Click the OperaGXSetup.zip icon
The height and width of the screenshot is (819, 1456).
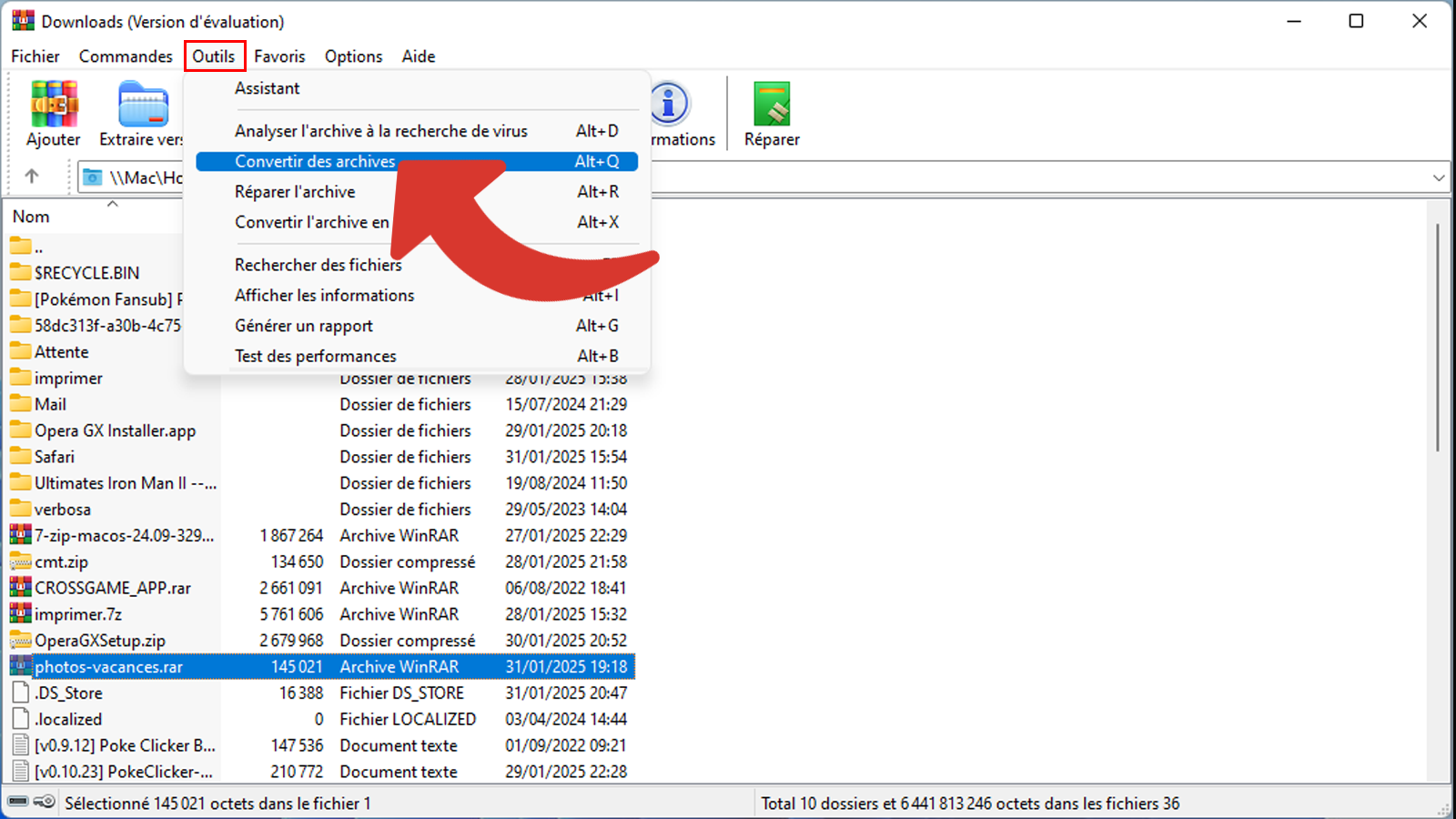(20, 641)
